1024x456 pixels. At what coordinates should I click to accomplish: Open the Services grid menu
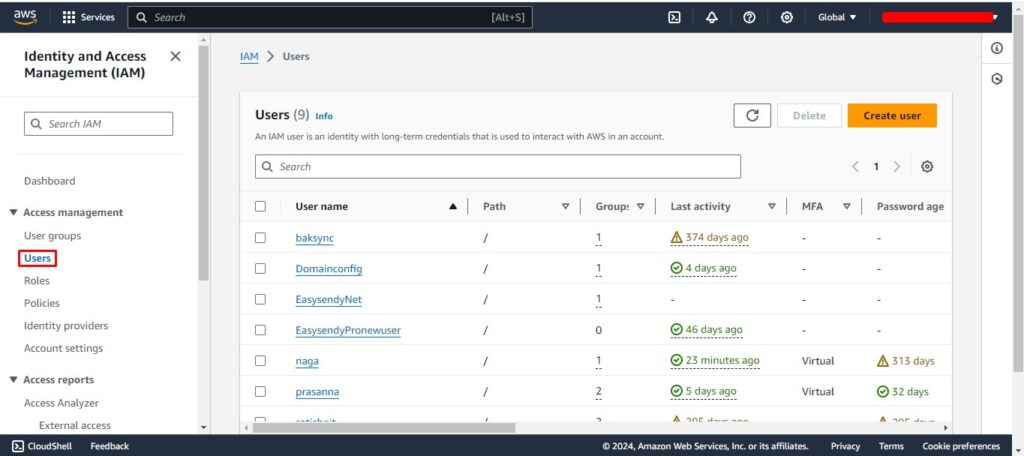(x=88, y=18)
